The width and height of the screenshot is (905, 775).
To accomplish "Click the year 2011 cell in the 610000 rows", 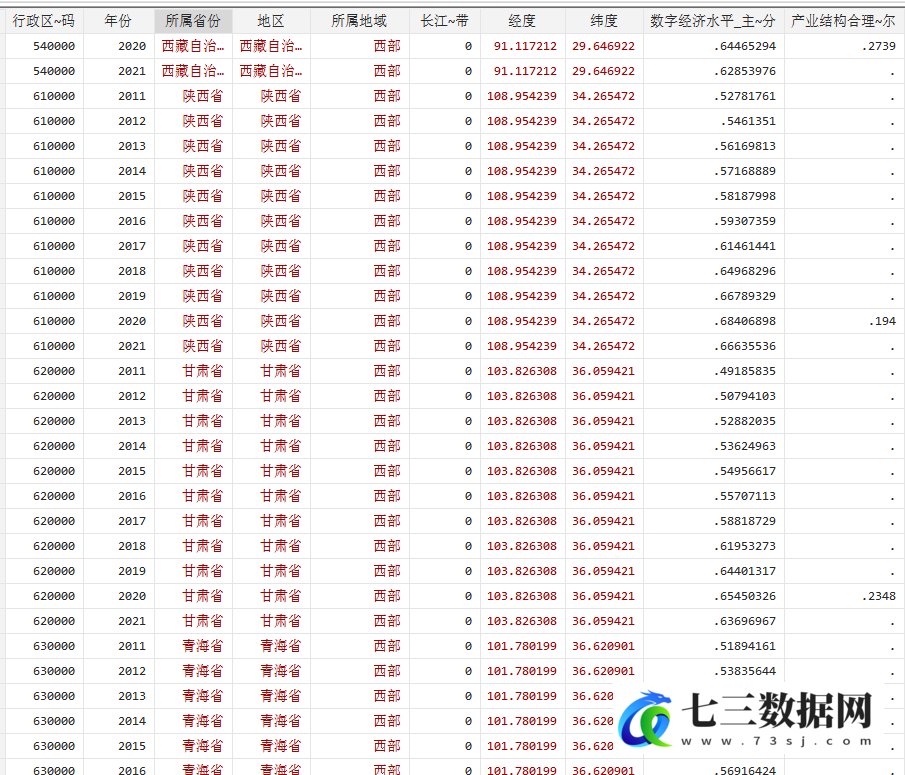I will tap(132, 96).
